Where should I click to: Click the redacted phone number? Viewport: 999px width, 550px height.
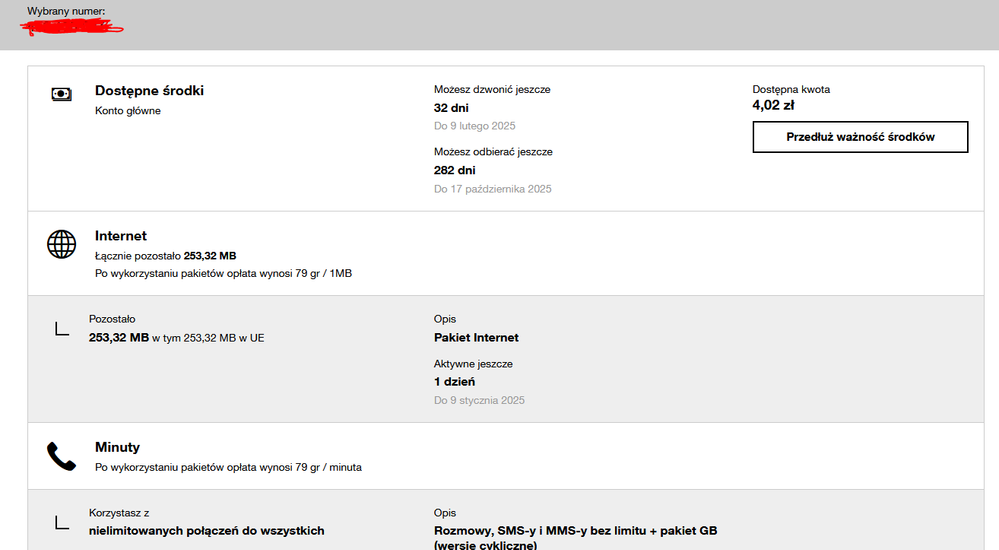pyautogui.click(x=72, y=26)
